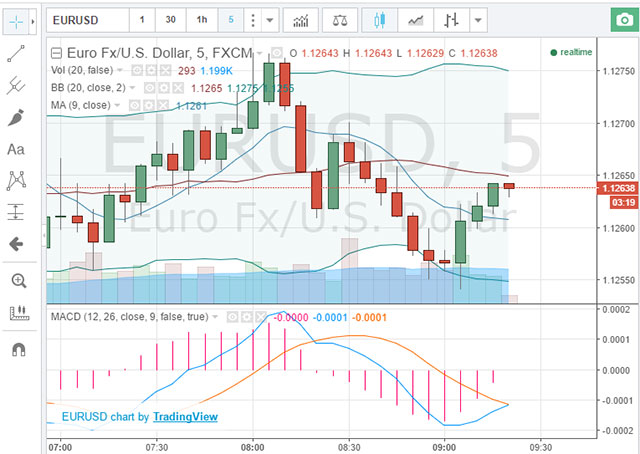Take a snapshot with camera button

[625, 20]
